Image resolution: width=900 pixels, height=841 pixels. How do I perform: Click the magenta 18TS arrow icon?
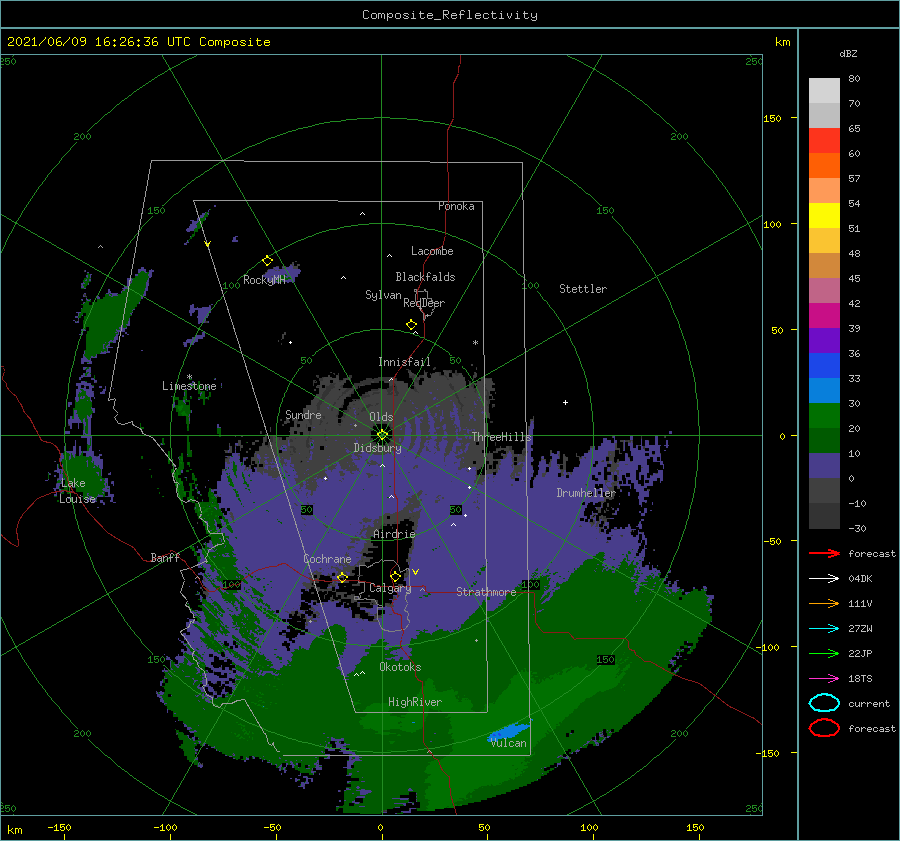[x=824, y=679]
